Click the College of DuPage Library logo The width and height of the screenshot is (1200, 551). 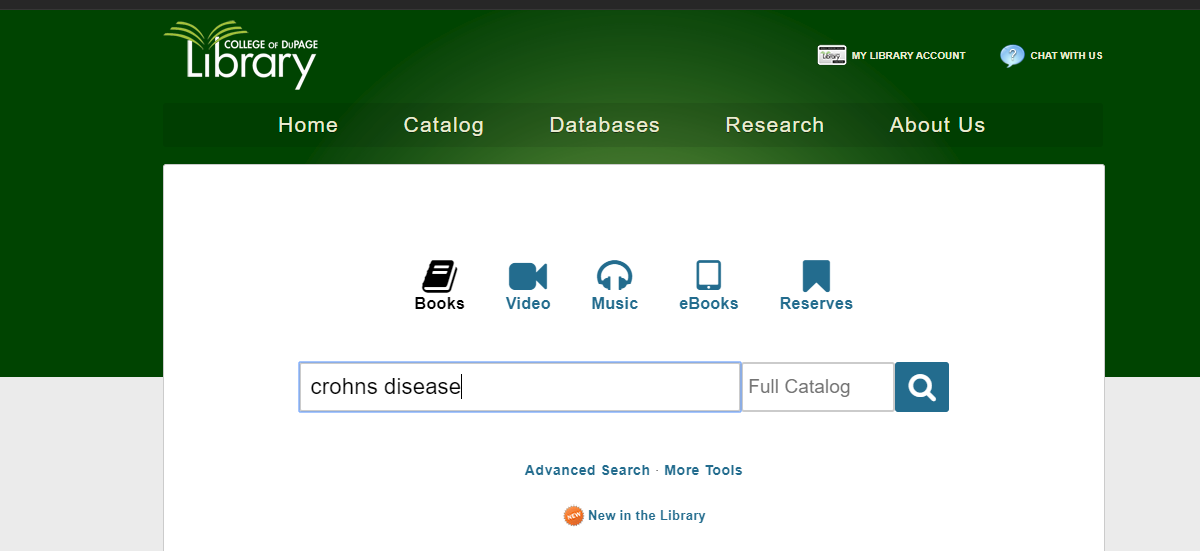(241, 55)
